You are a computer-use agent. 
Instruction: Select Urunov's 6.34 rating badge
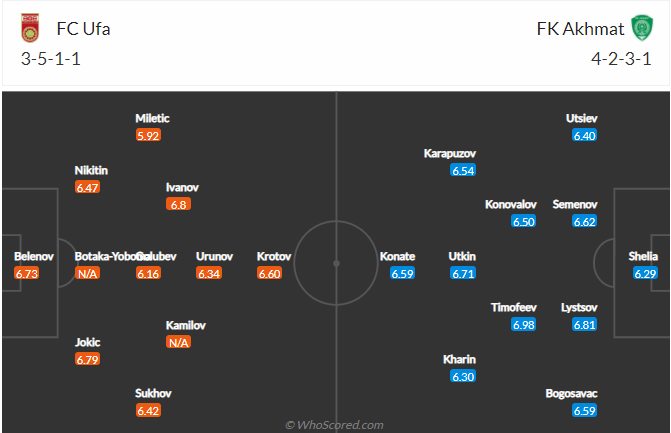click(209, 273)
